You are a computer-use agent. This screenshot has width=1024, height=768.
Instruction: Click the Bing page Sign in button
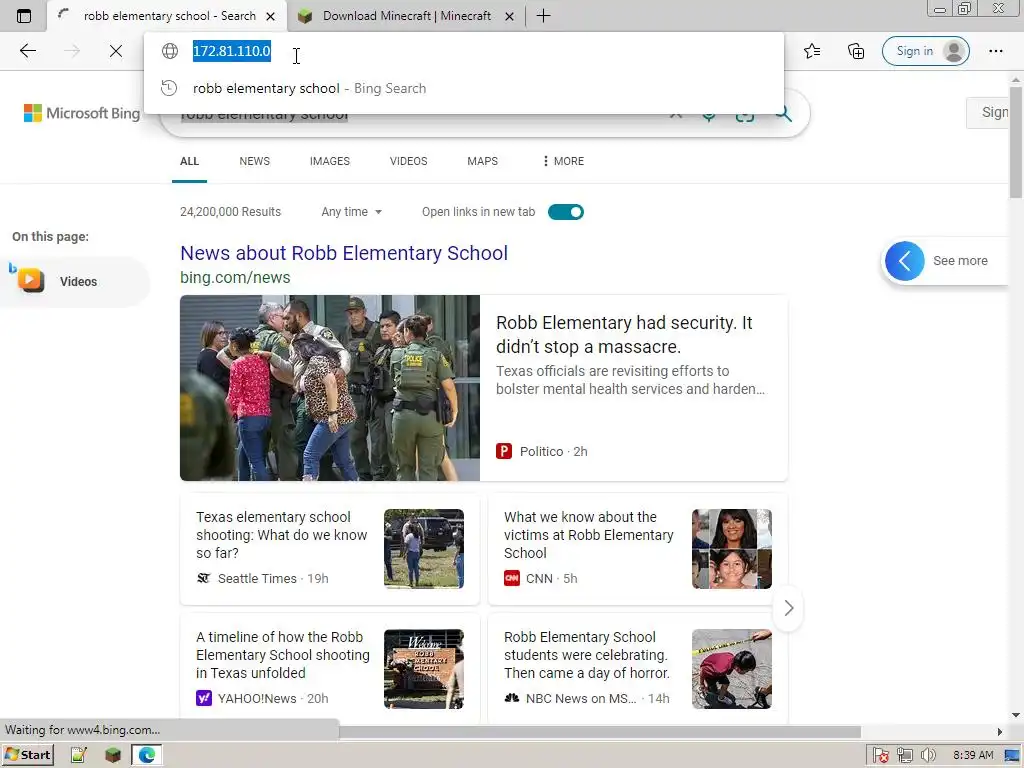(989, 112)
